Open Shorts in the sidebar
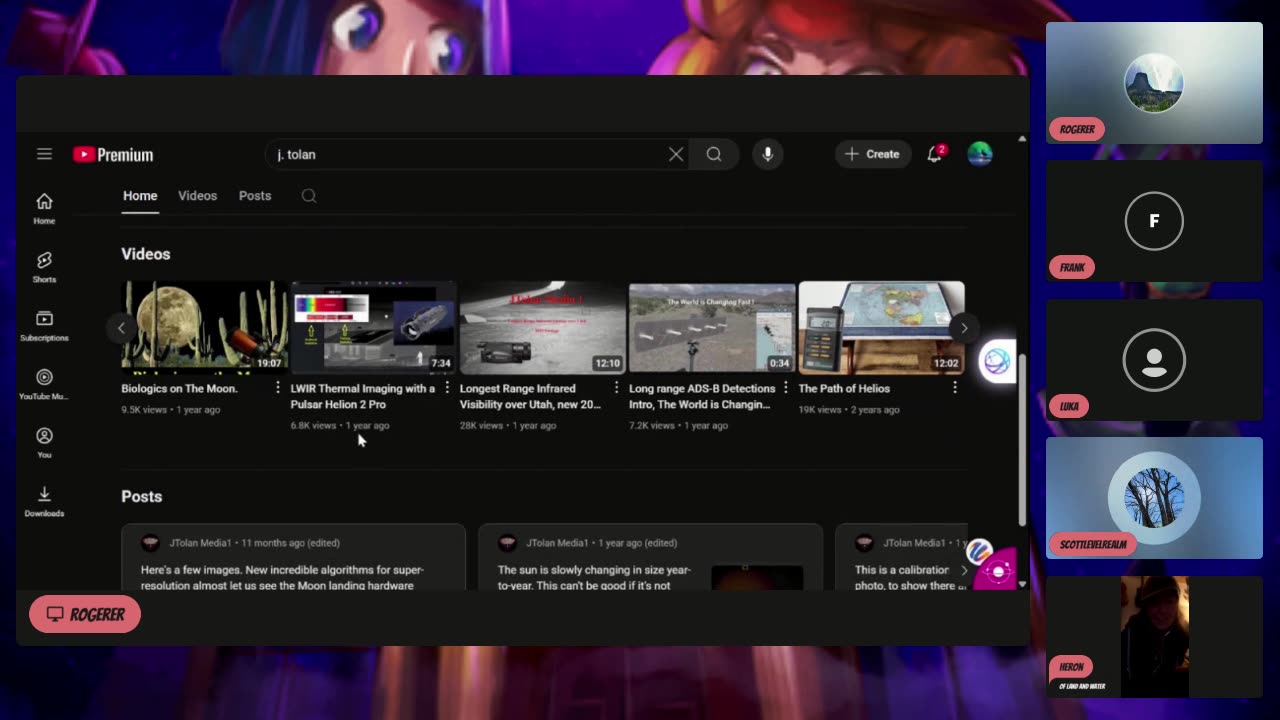This screenshot has width=1280, height=720. [44, 267]
